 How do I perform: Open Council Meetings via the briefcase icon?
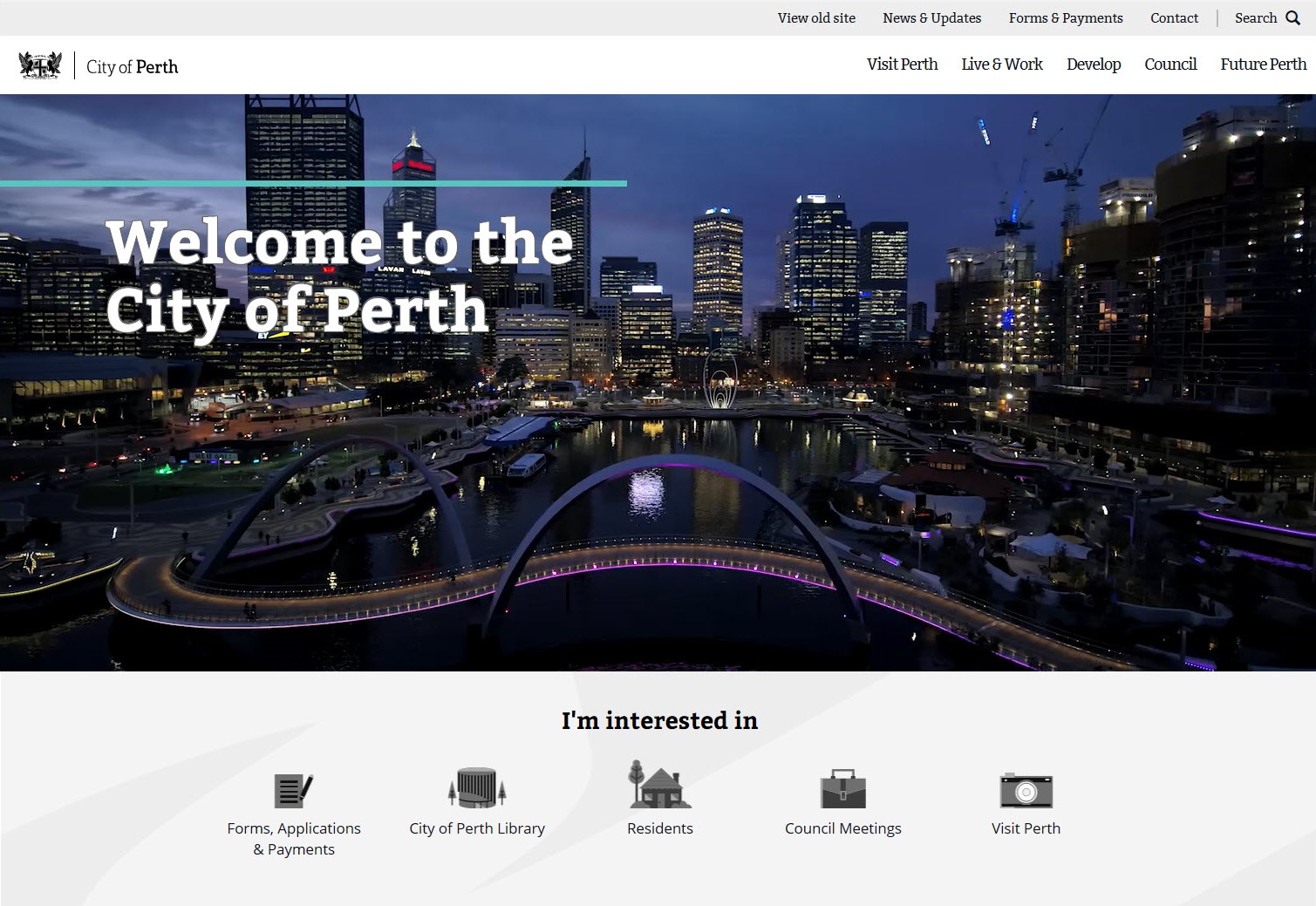tap(842, 789)
